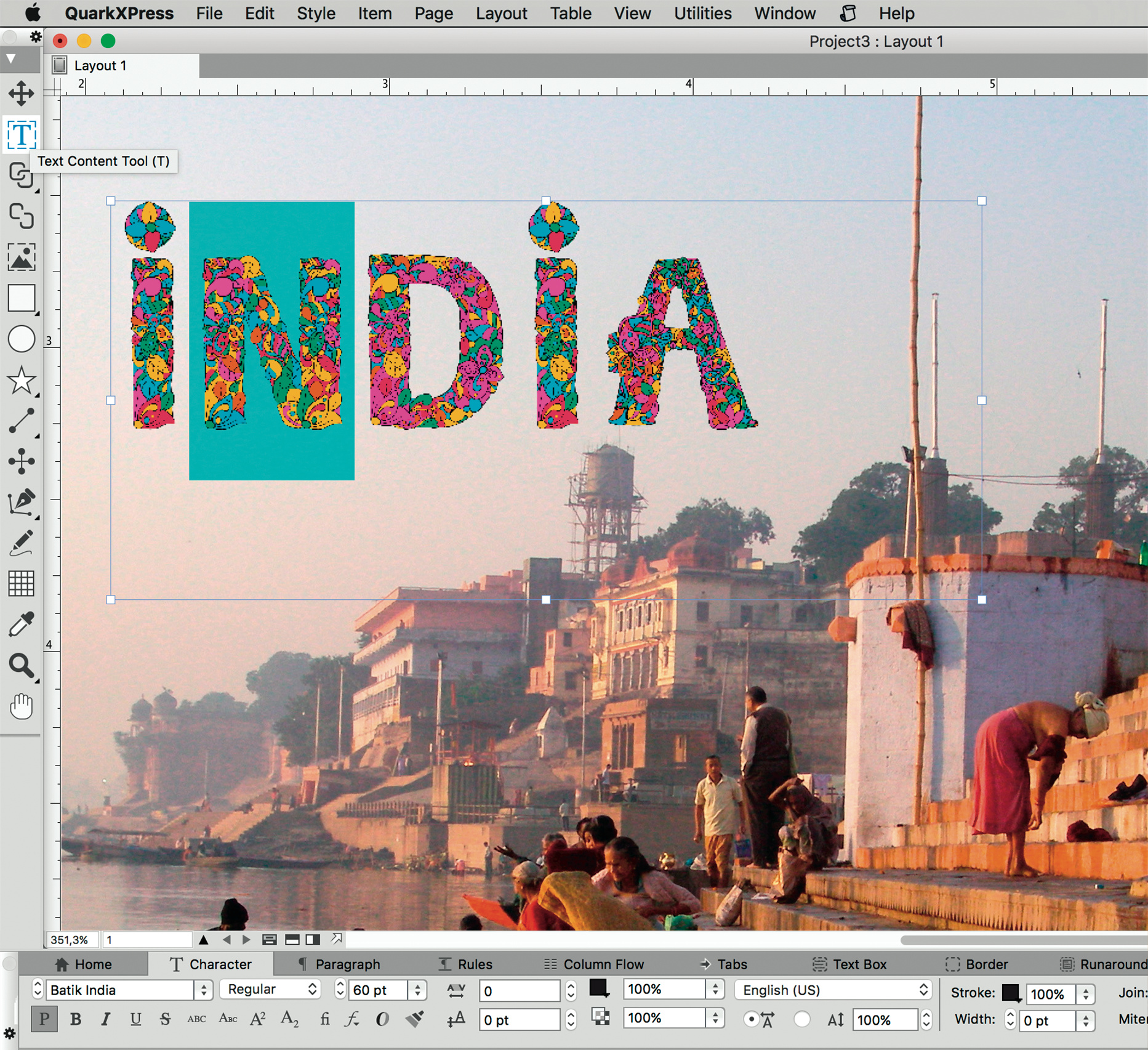The width and height of the screenshot is (1148, 1050).
Task: Select the Picture Content tool
Action: coord(21,257)
